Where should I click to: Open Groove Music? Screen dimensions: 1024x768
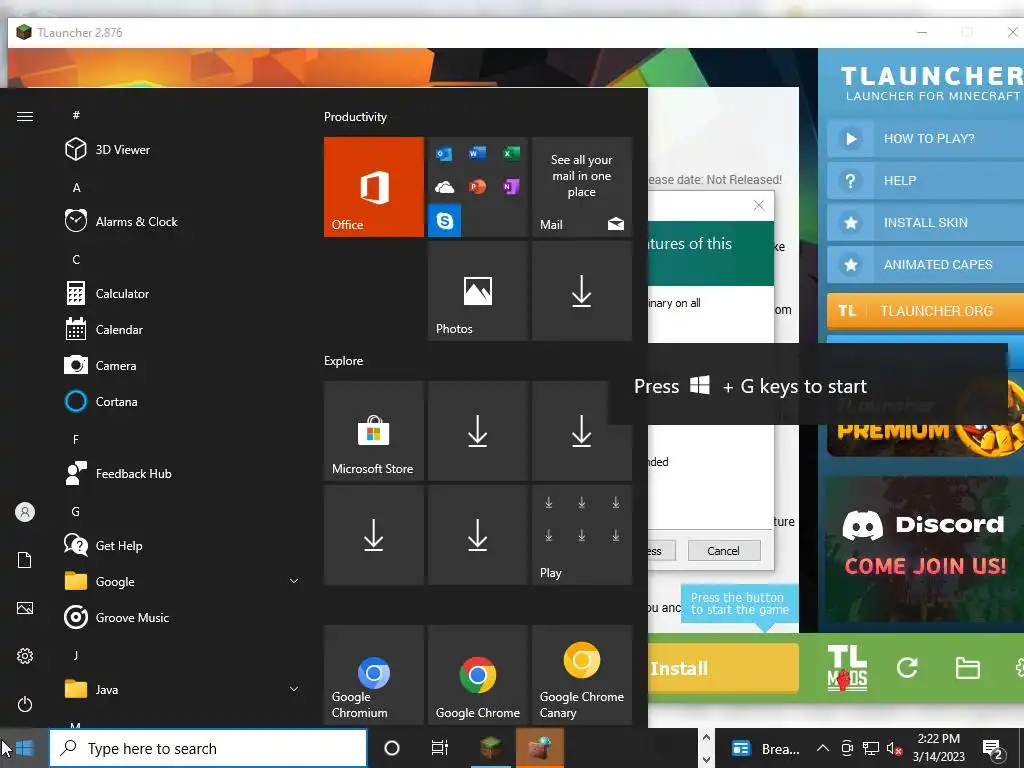[117, 617]
